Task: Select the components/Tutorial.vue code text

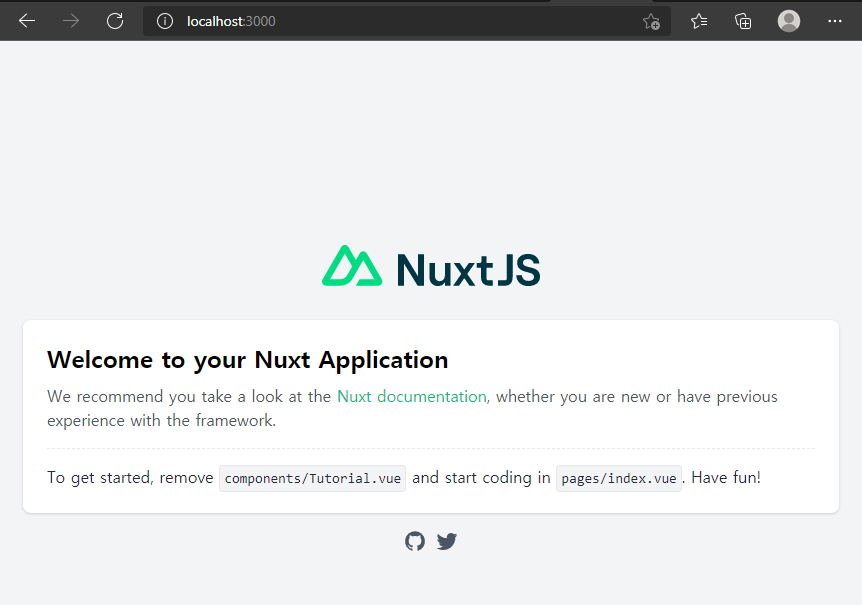Action: pos(312,478)
